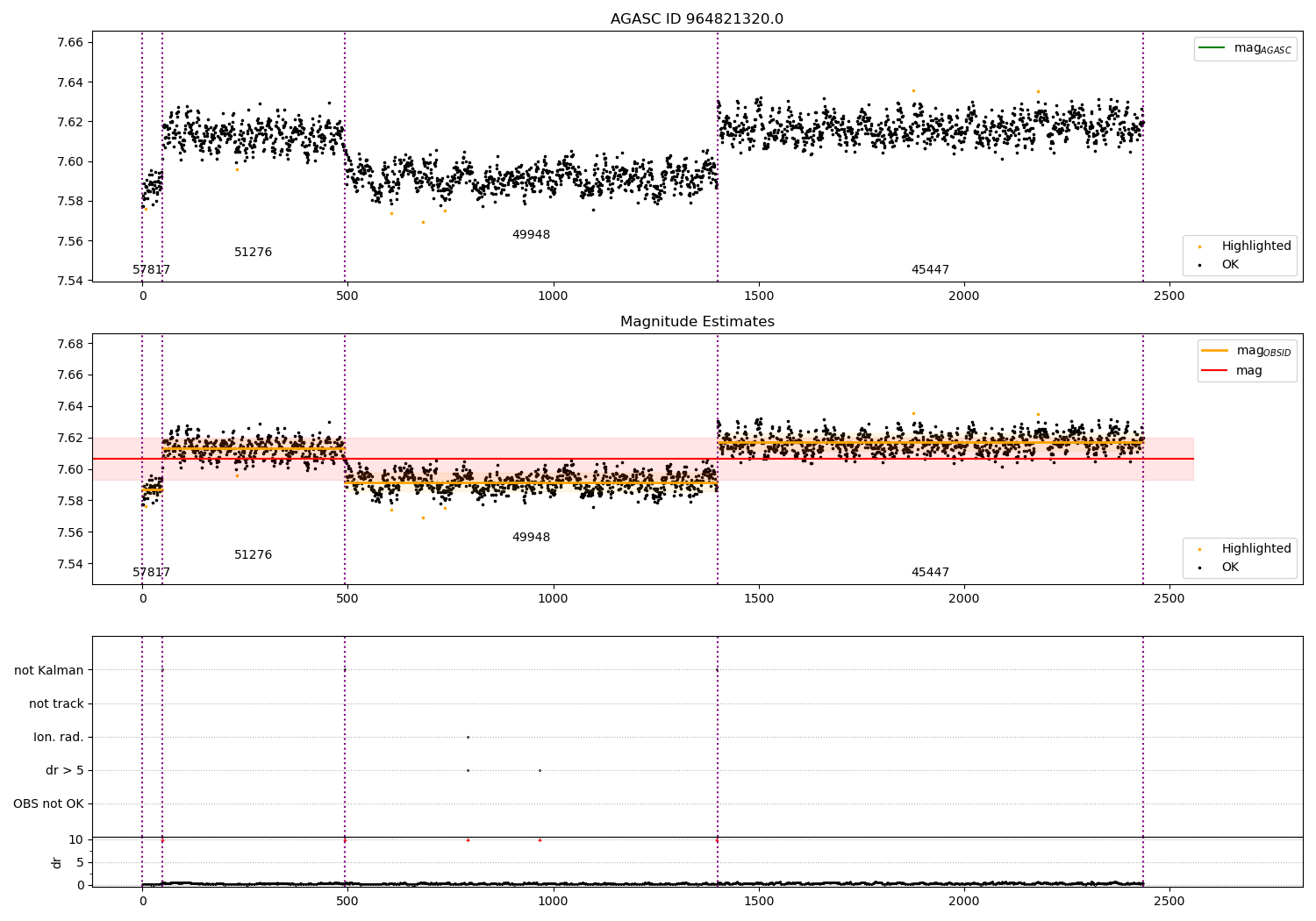Click OK legend marker in top plot
The image size is (1316, 921).
click(1199, 265)
